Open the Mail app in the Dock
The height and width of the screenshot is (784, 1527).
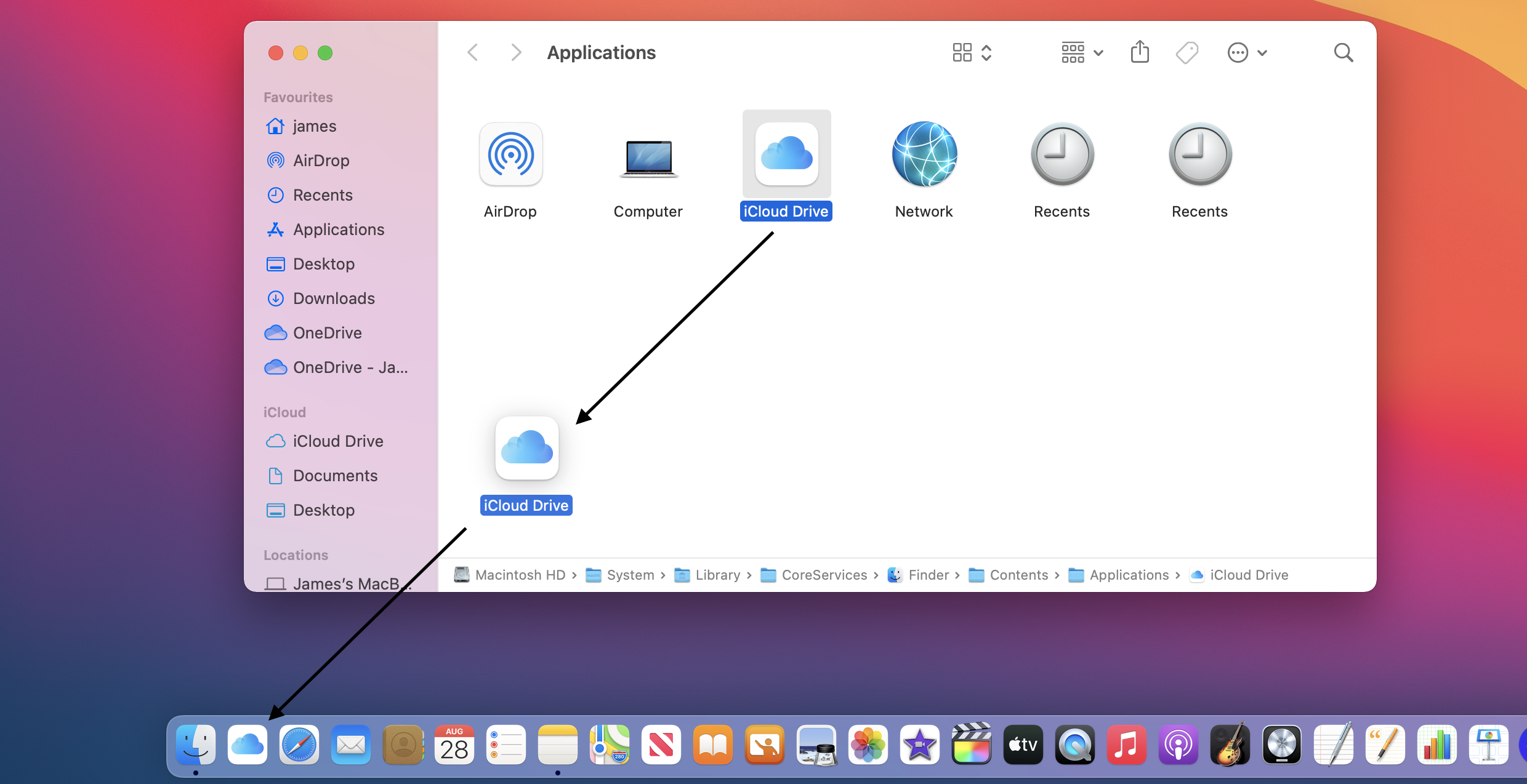350,745
